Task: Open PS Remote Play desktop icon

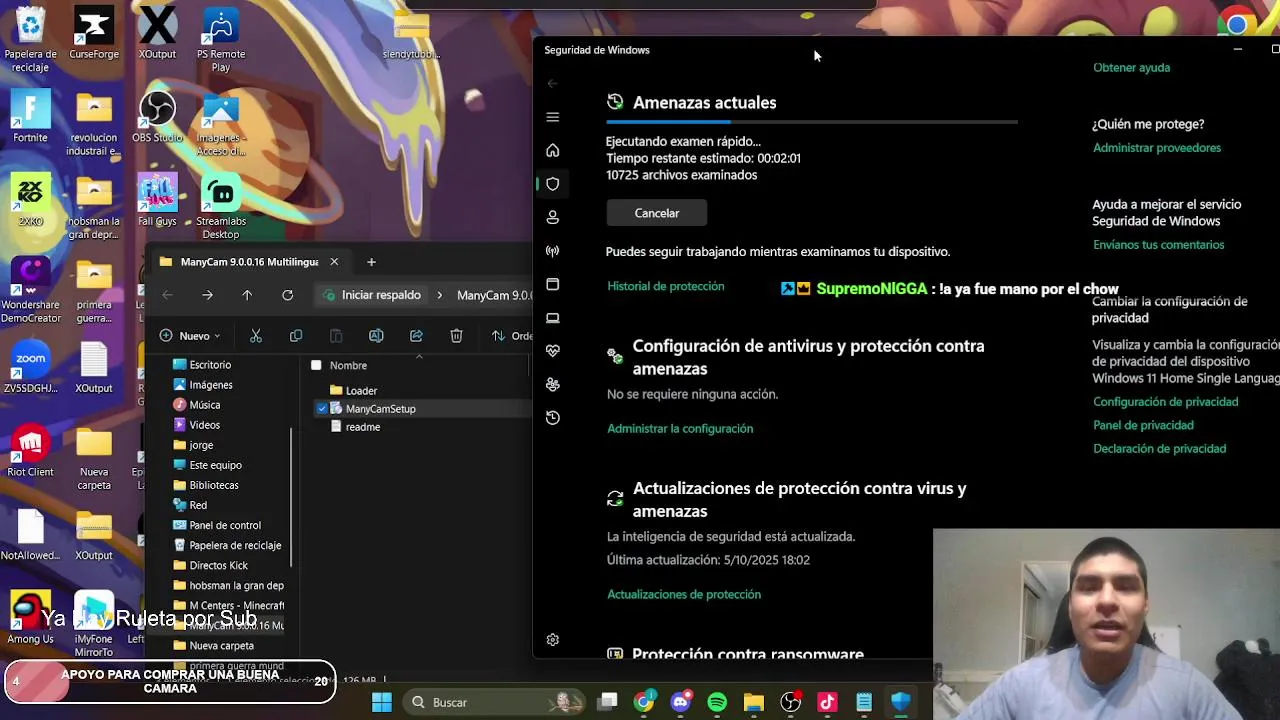Action: (x=221, y=40)
